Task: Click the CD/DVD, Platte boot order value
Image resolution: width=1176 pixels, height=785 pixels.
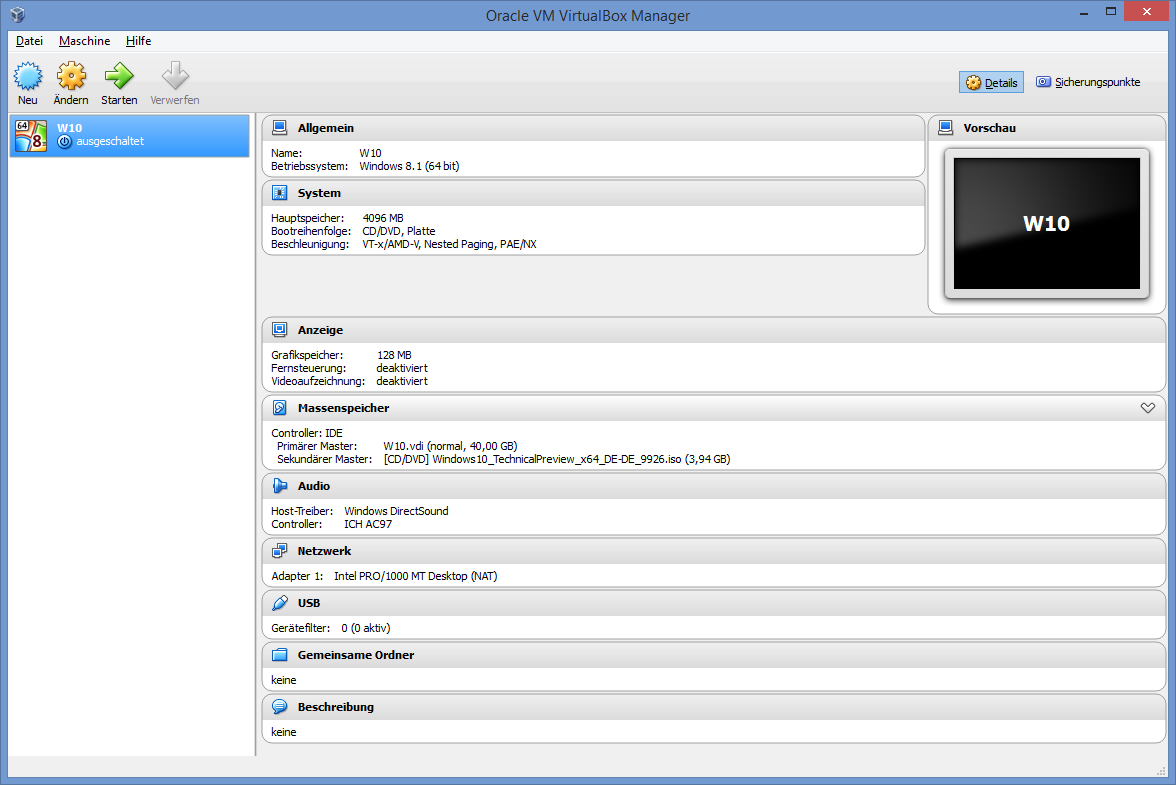Action: pos(398,232)
